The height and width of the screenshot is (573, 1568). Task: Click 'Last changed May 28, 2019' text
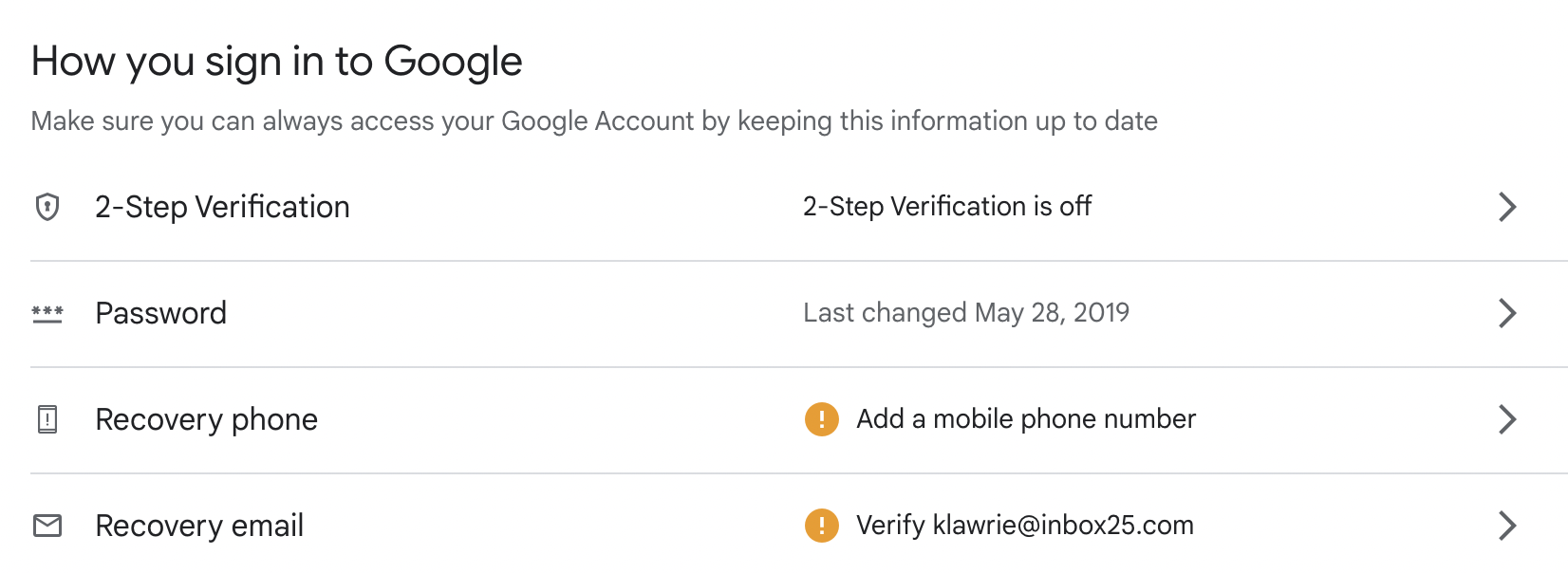[966, 313]
